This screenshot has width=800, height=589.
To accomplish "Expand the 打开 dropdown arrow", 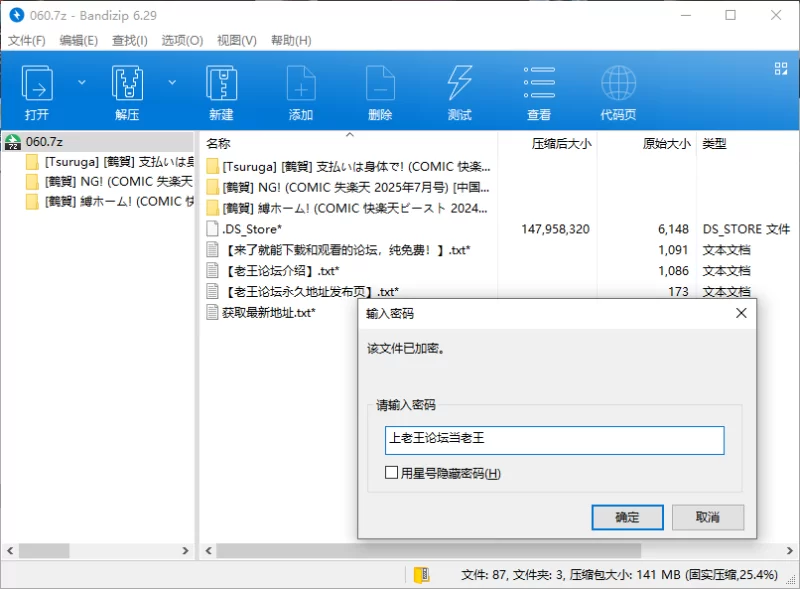I will pyautogui.click(x=82, y=82).
